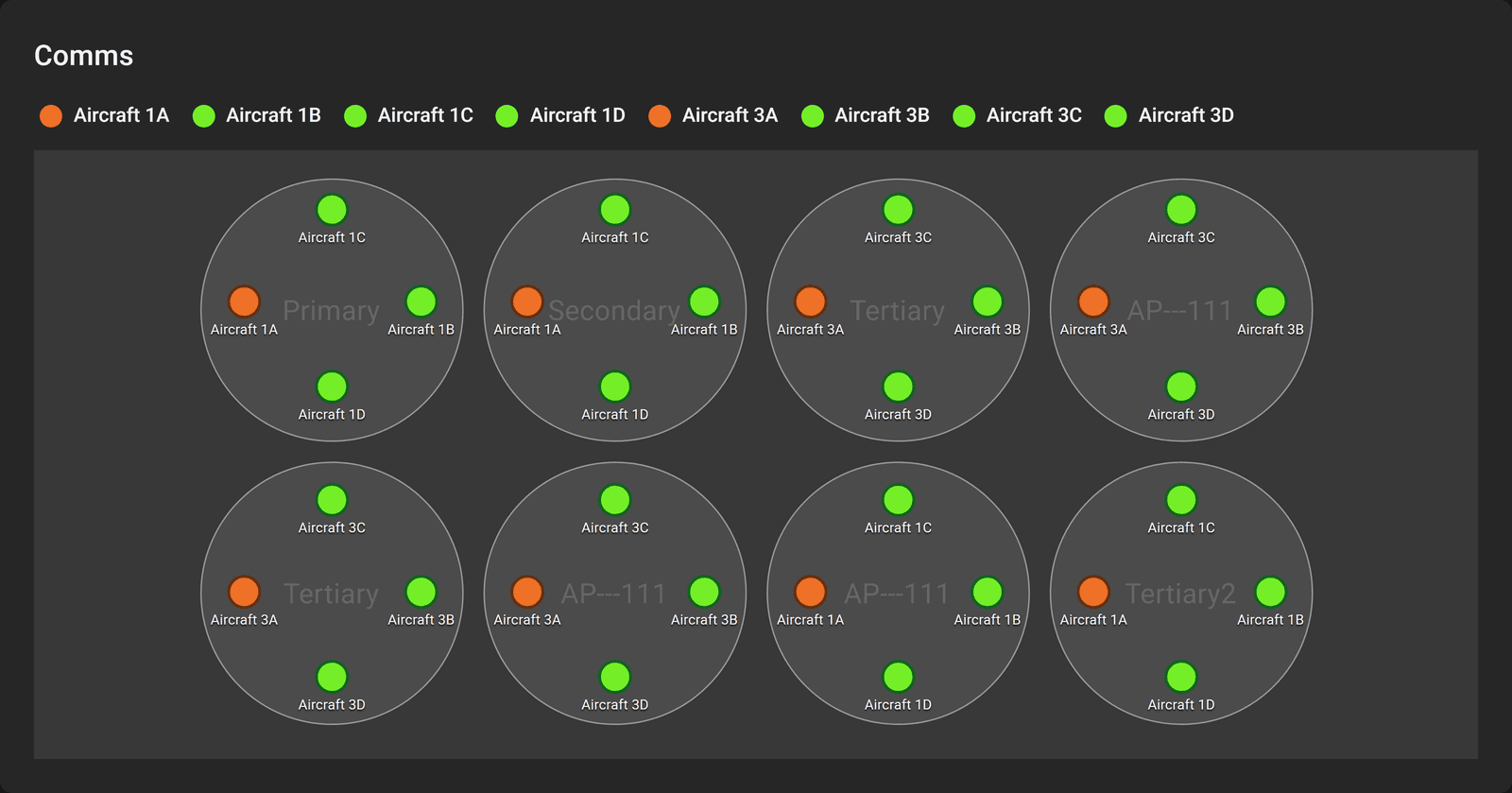Pick the Aircraft 1D dot in Tertiary2 circle
The width and height of the screenshot is (1512, 793).
tap(1181, 677)
